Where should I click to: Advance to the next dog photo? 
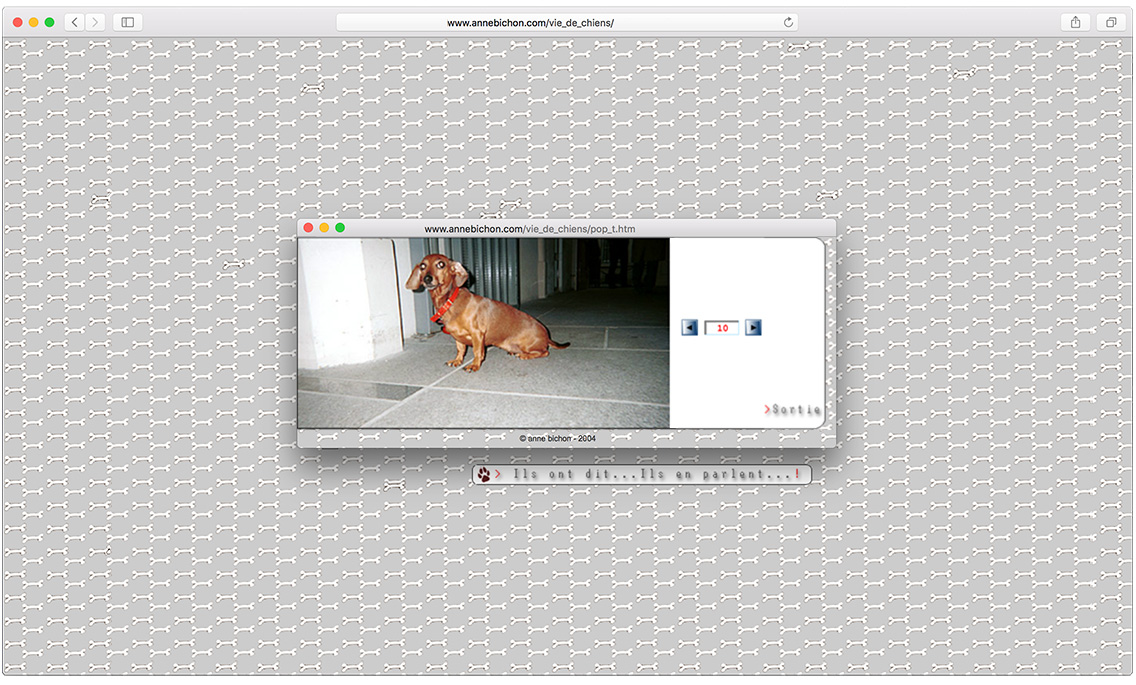(x=753, y=327)
